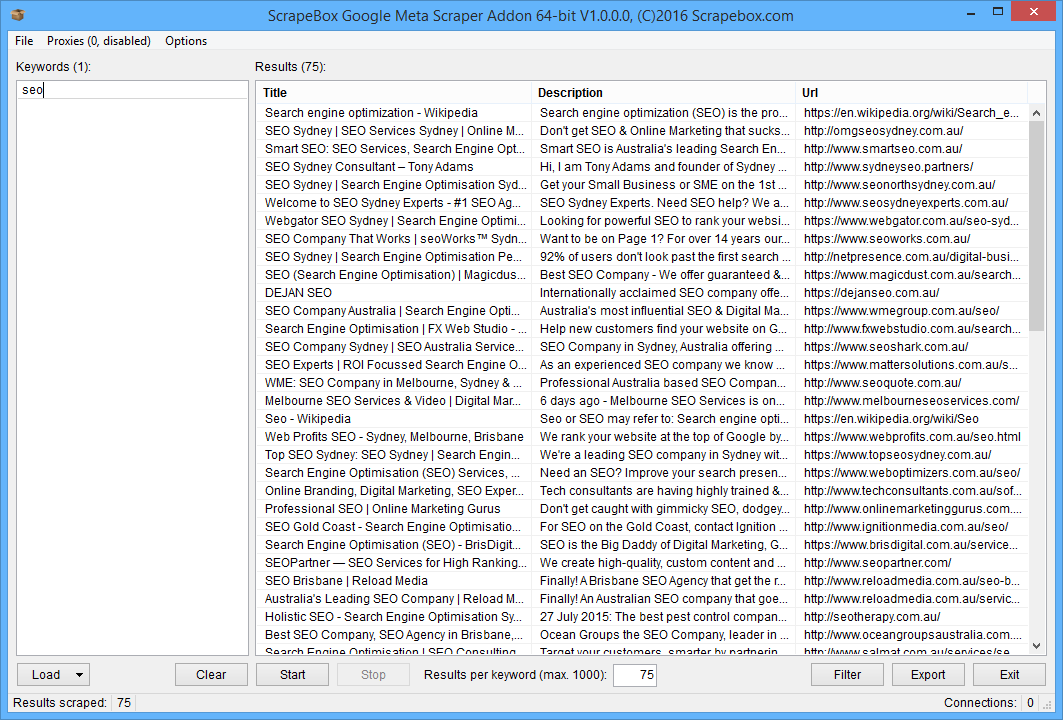Viewport: 1063px width, 720px height.
Task: Sort results by Description column header
Action: (x=663, y=93)
